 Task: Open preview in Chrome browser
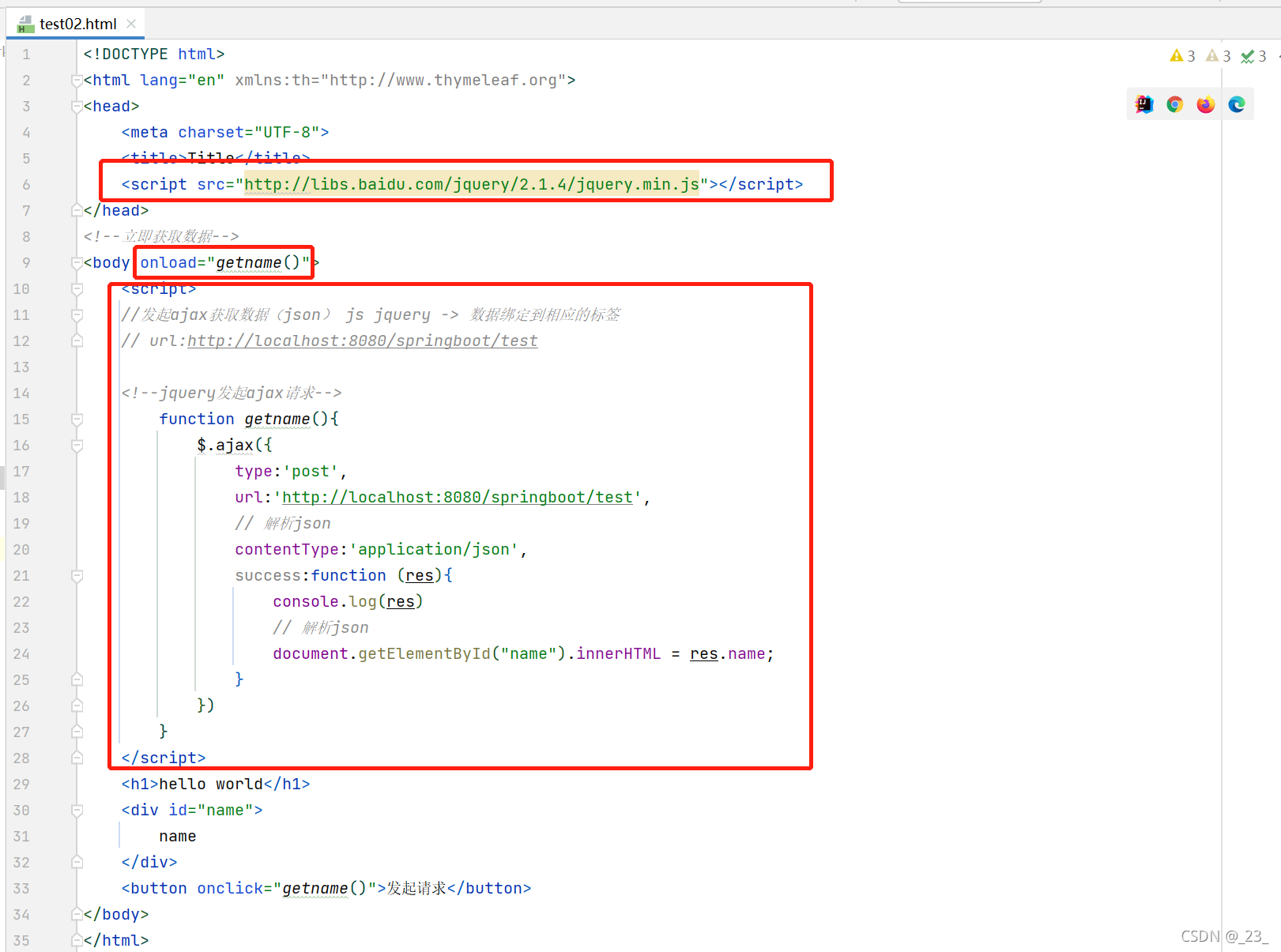[x=1175, y=104]
